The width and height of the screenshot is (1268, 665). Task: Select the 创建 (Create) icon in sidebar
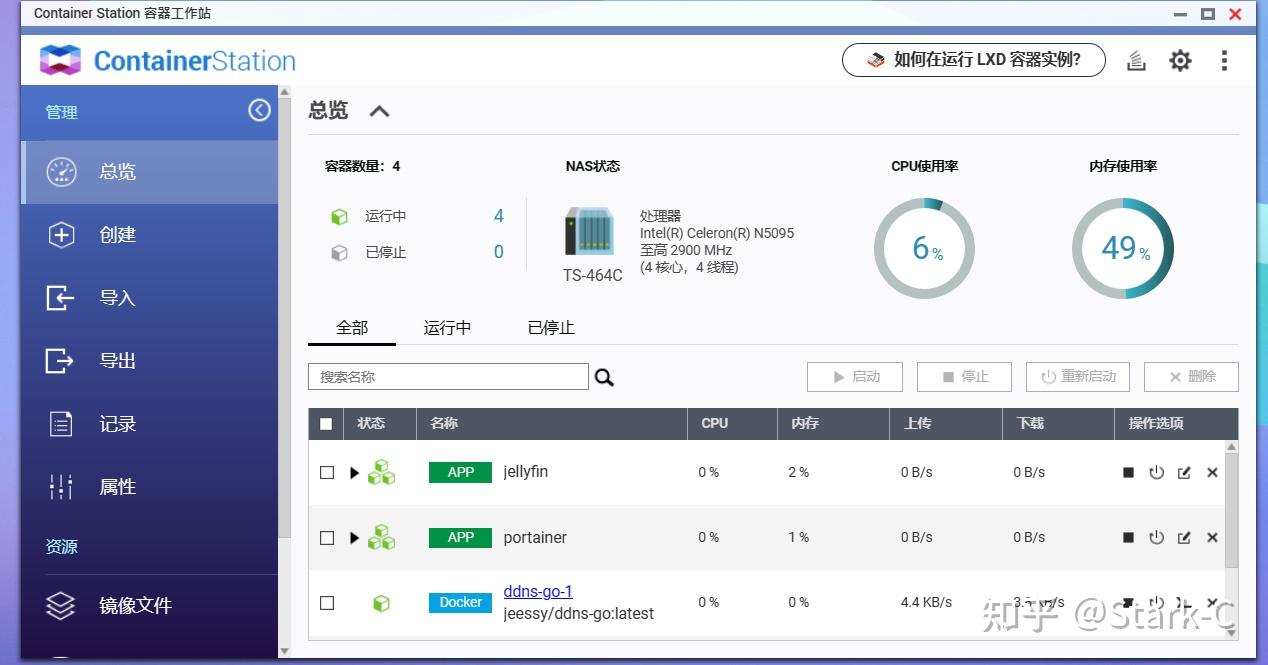pos(61,234)
